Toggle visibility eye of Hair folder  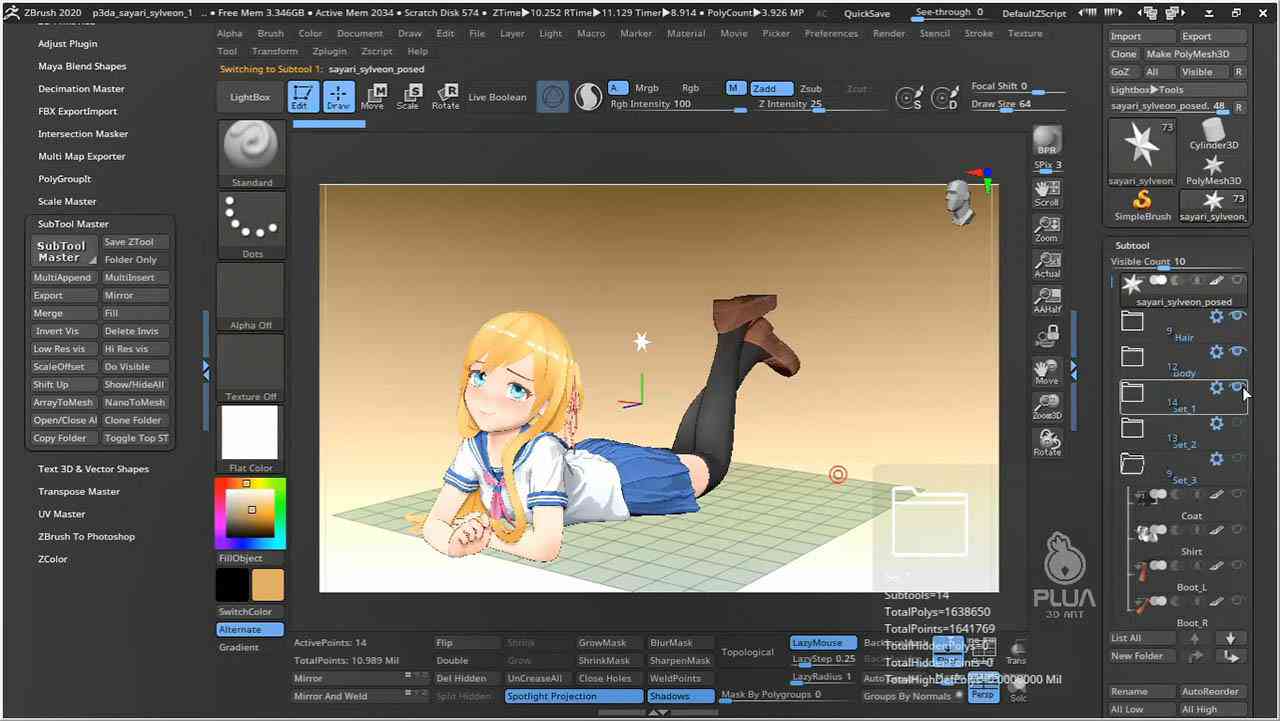(x=1237, y=316)
